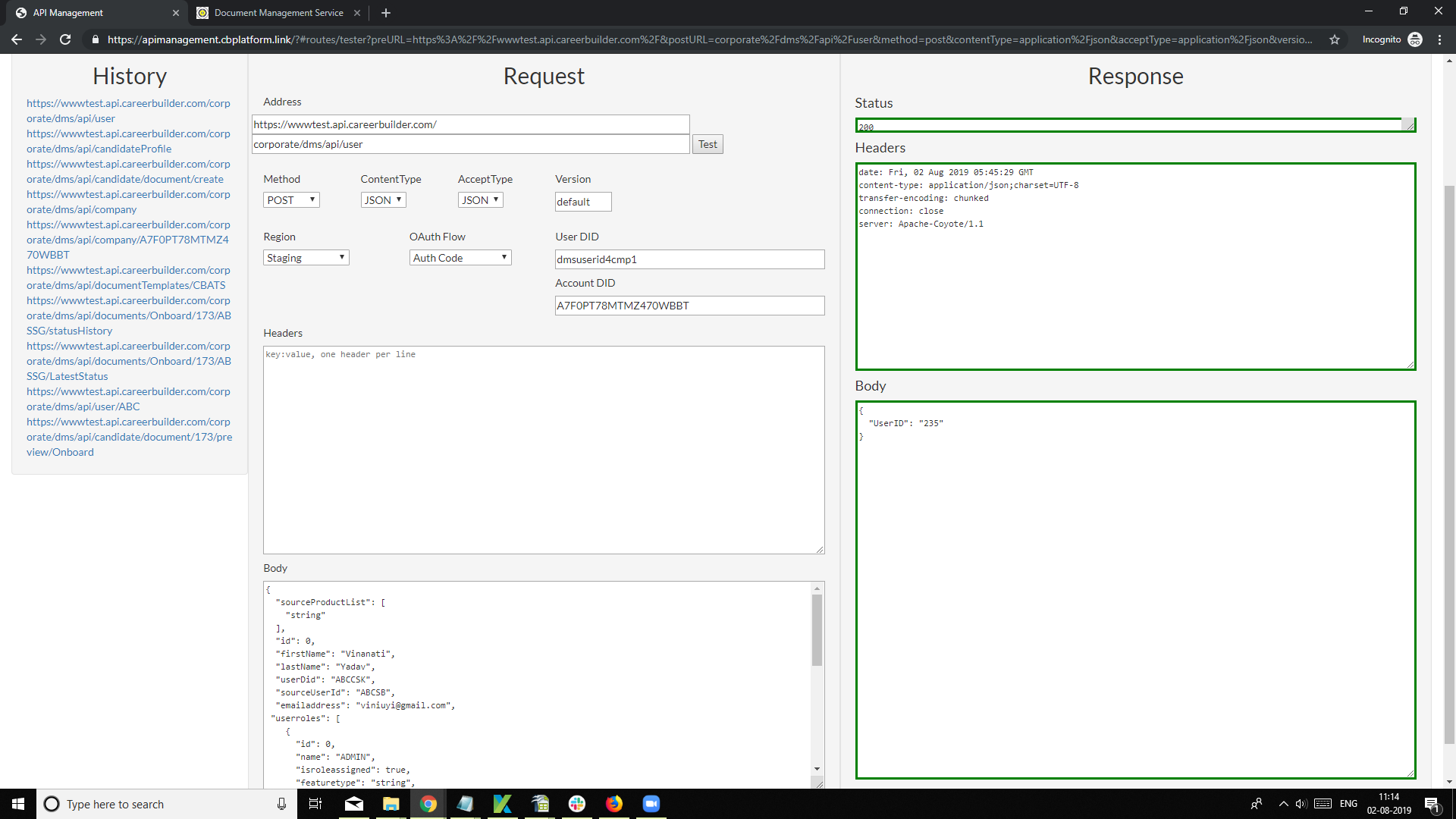
Task: Click the Test button
Action: coord(708,144)
